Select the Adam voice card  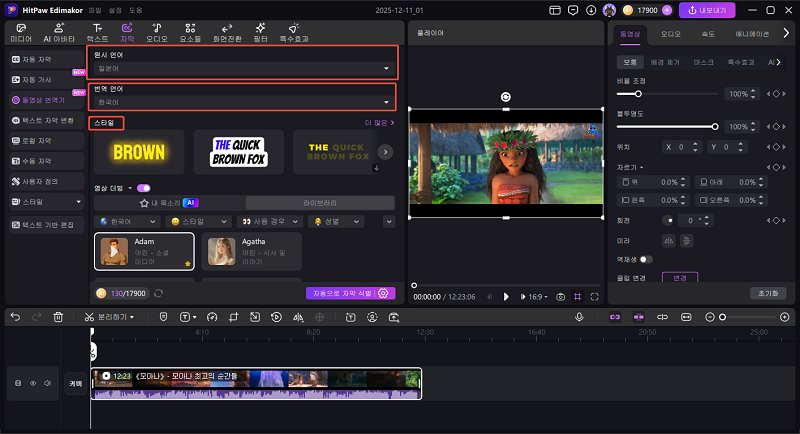144,251
